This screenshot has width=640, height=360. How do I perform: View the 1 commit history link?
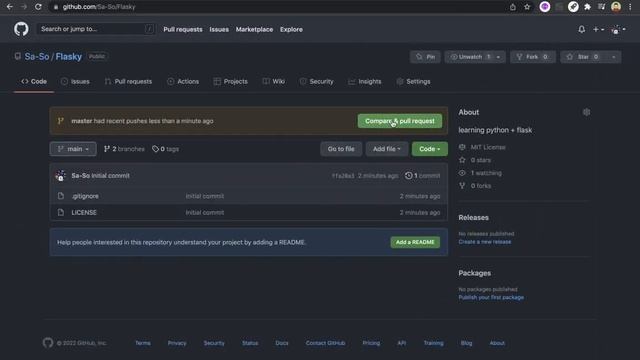(422, 176)
